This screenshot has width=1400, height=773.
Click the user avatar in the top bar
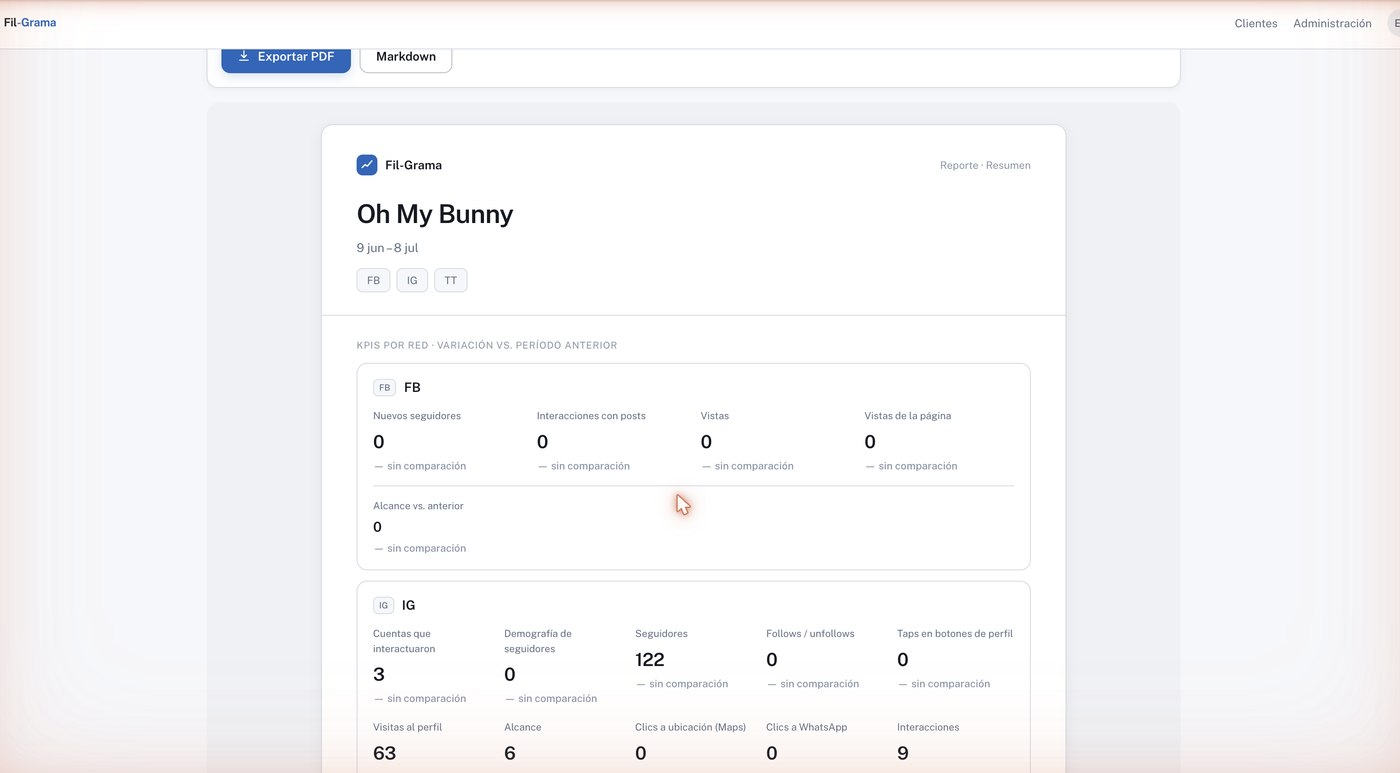(x=1394, y=23)
